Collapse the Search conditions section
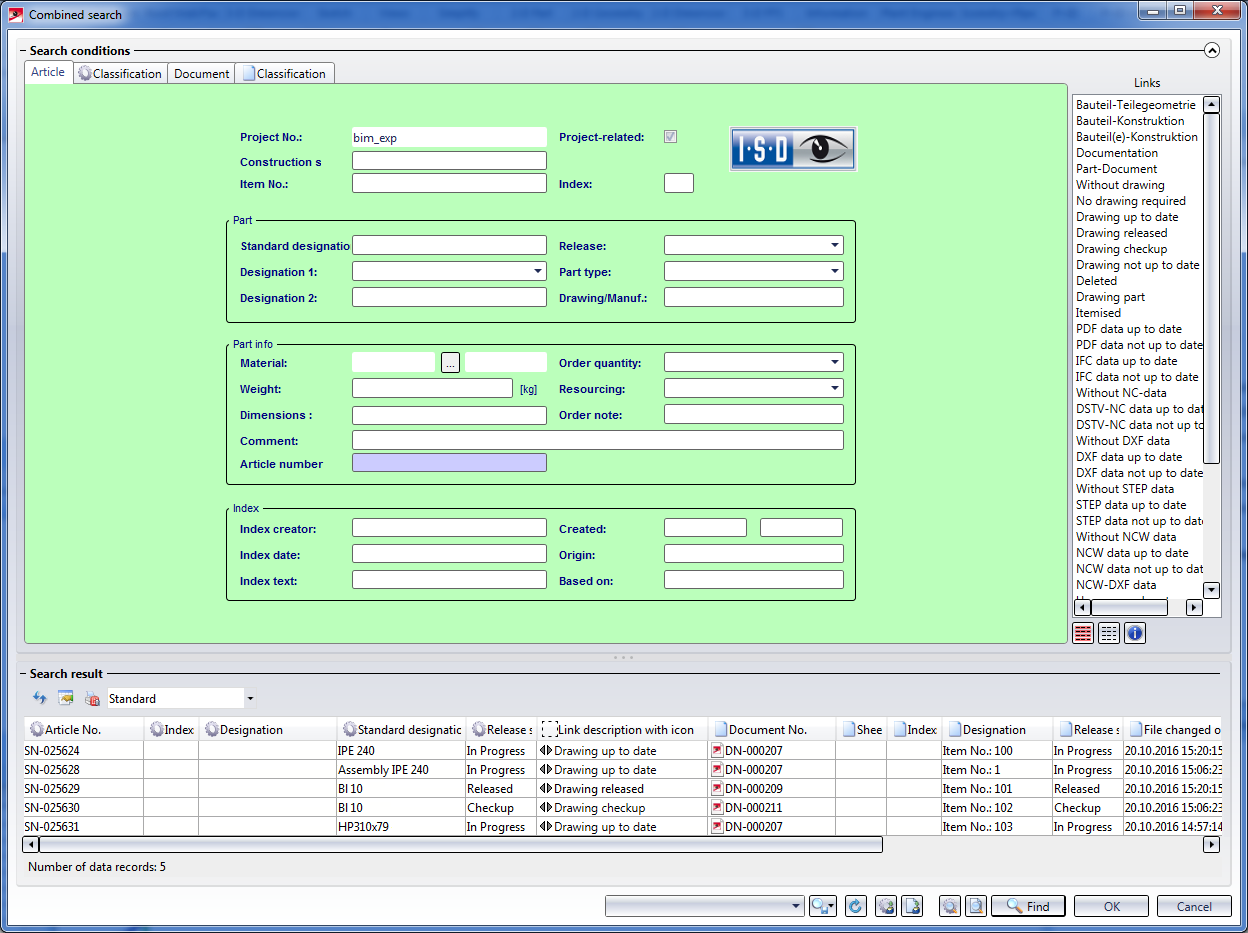Screen dimensions: 1248x933 pyautogui.click(x=1212, y=50)
